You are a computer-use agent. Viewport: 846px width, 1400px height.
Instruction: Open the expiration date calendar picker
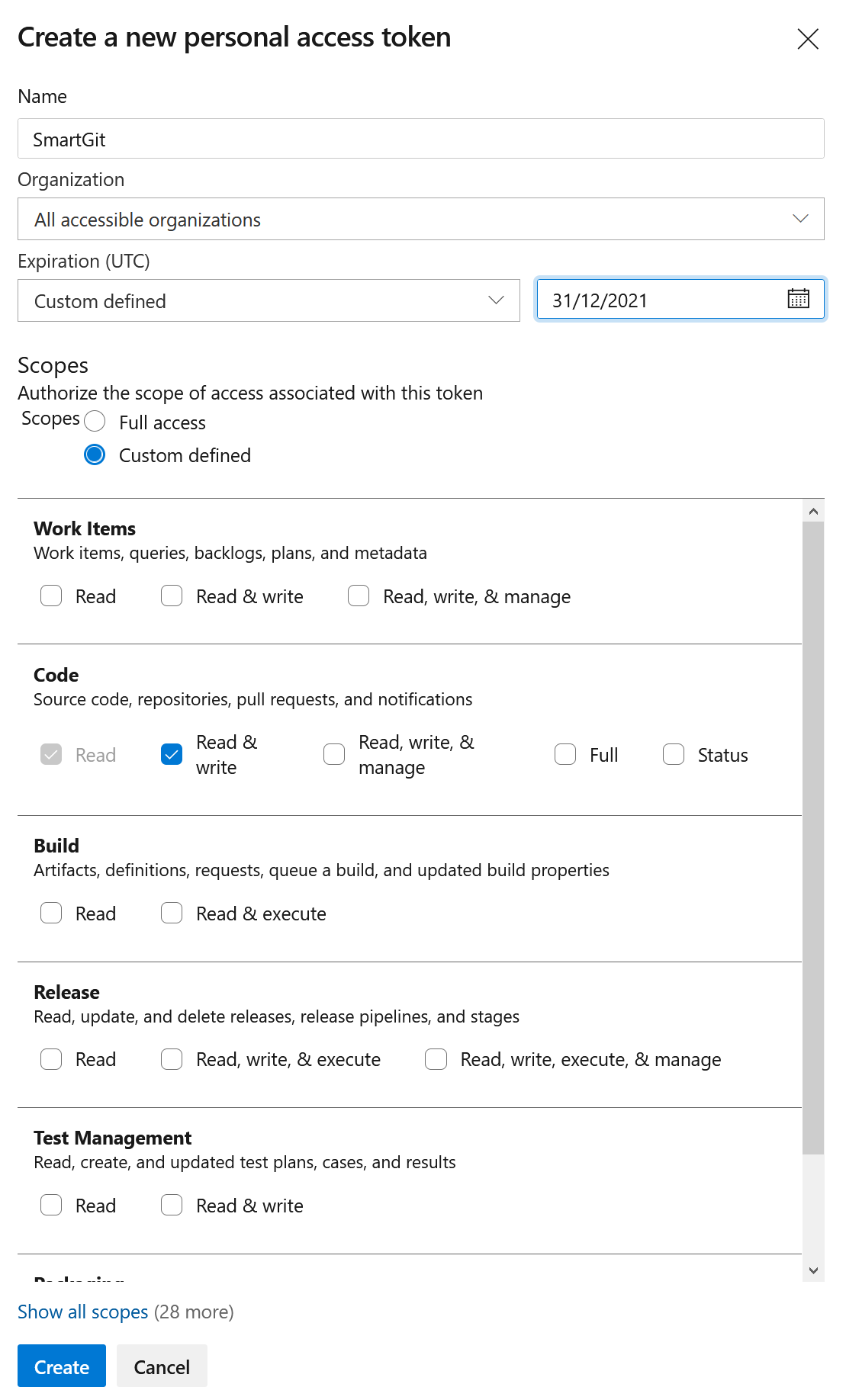click(798, 299)
